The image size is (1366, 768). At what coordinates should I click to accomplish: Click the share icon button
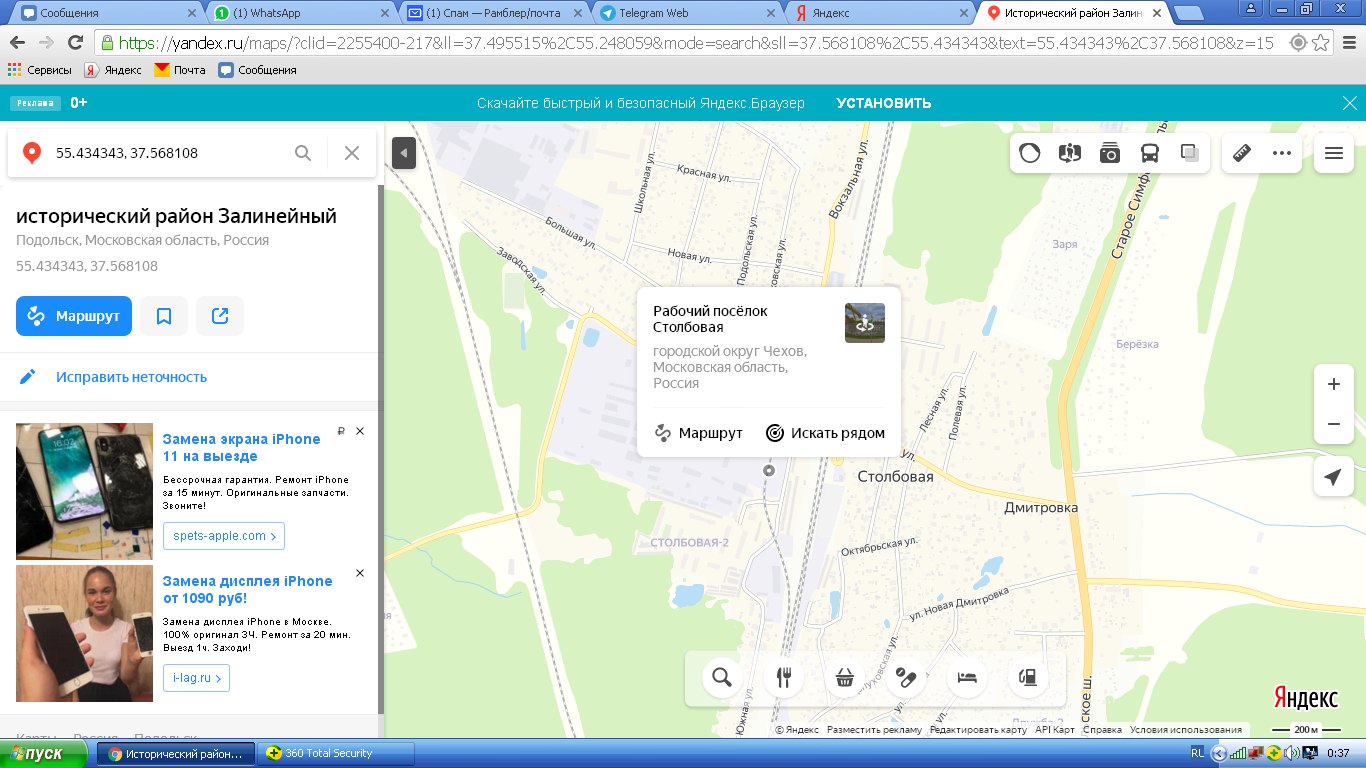(220, 316)
